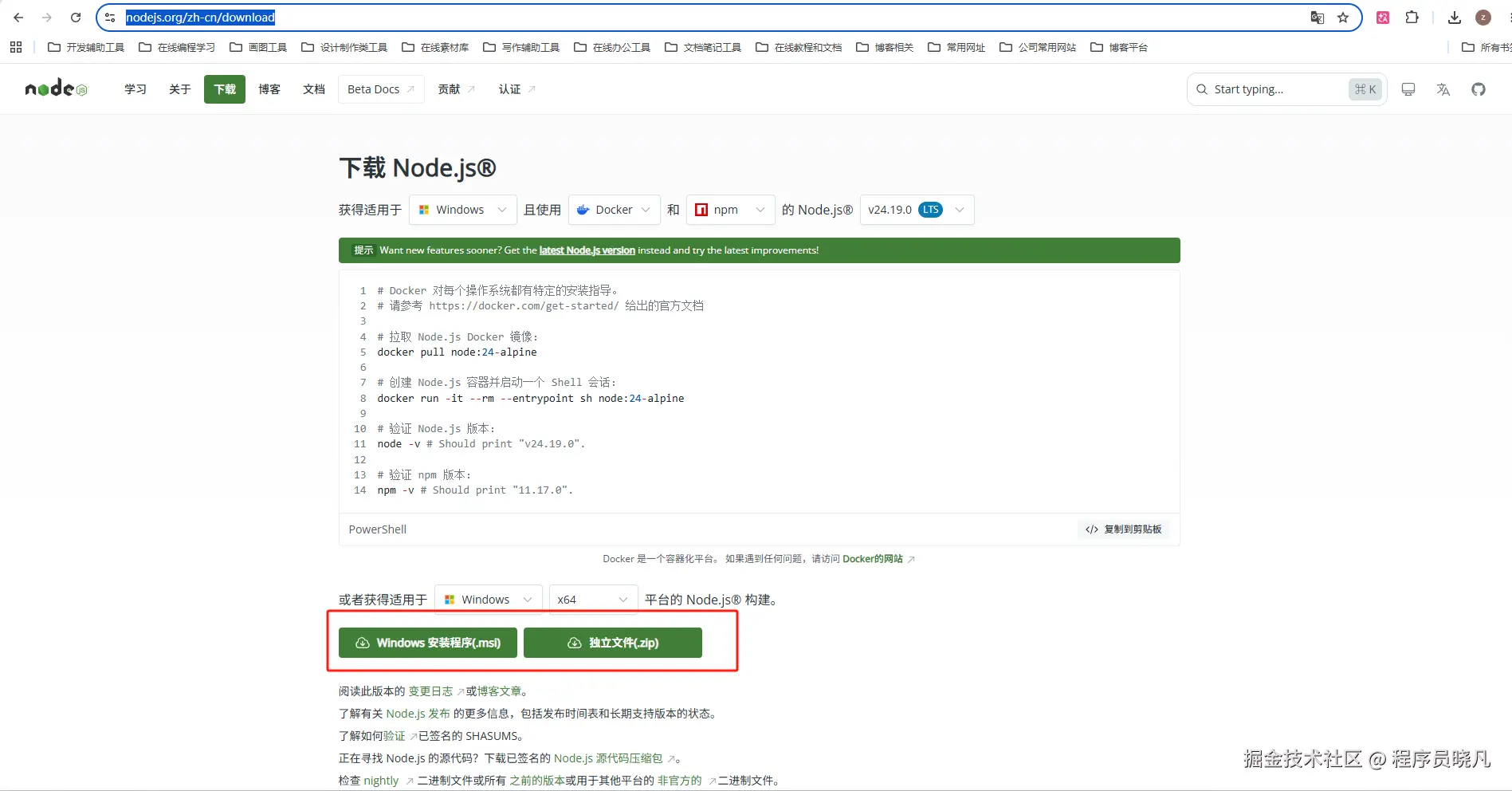Open the 在线教程和文档 bookmark folder
Screen dimensions: 1512x791
tap(799, 47)
